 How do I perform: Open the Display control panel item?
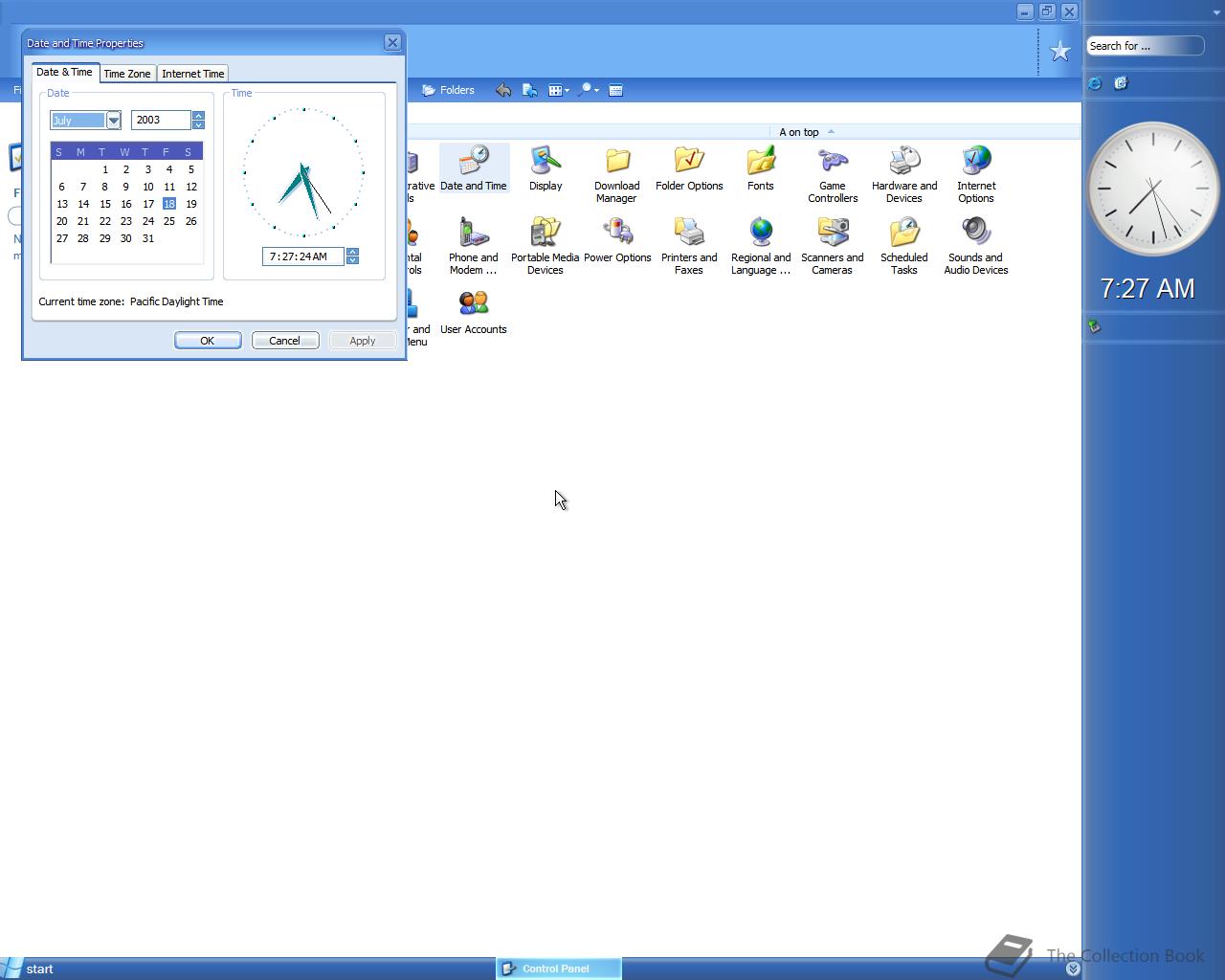(x=546, y=168)
